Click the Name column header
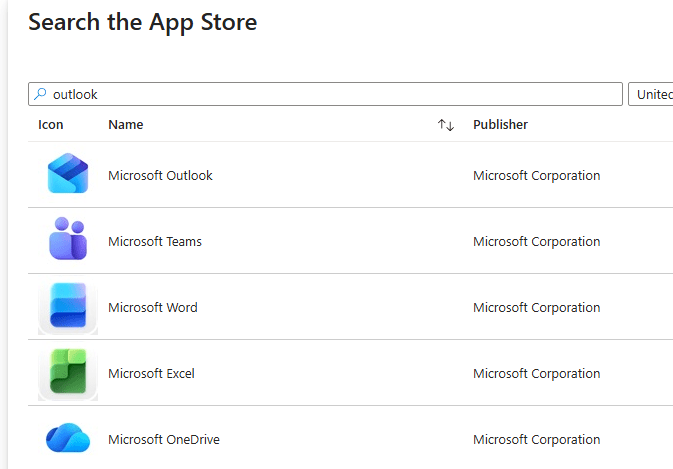 point(126,125)
